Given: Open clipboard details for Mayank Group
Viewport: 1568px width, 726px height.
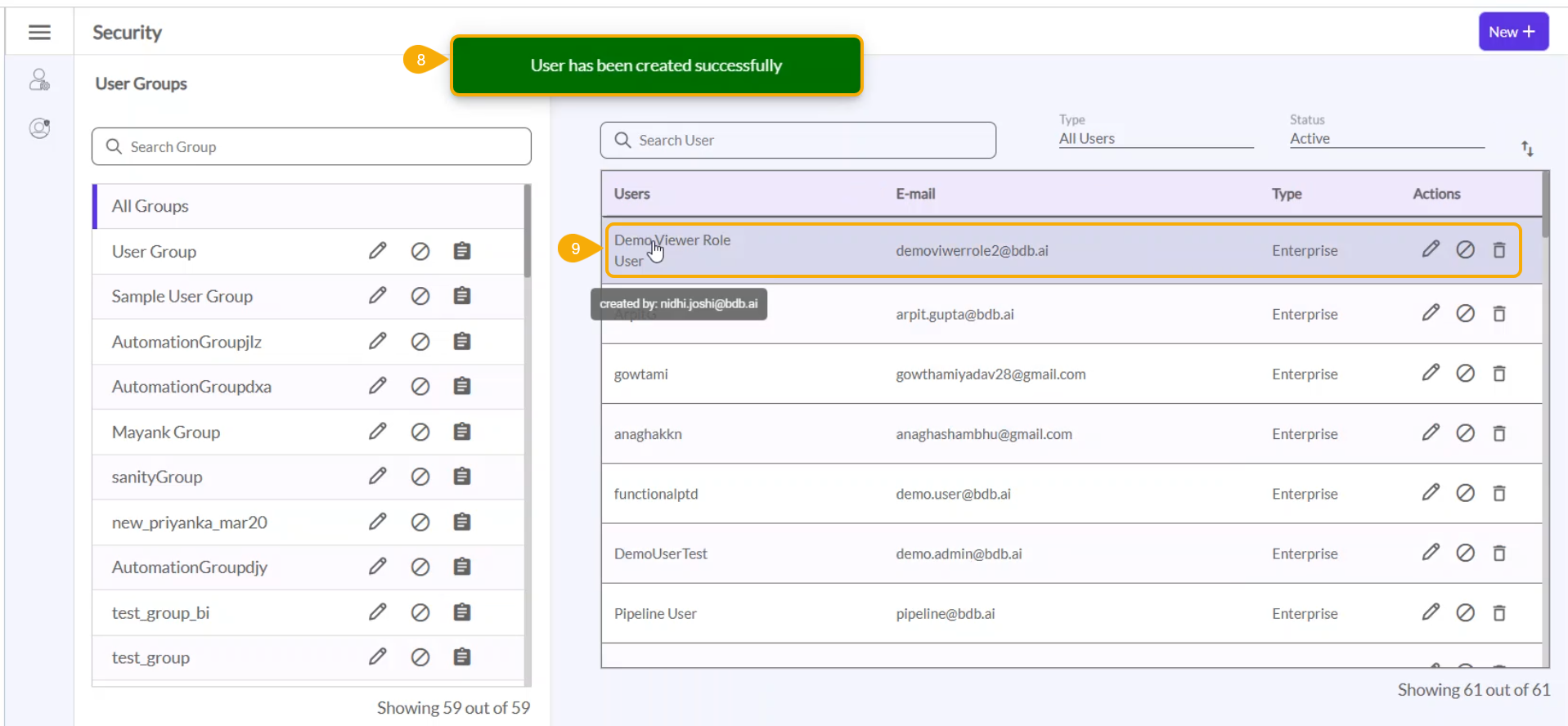Looking at the screenshot, I should tap(462, 432).
